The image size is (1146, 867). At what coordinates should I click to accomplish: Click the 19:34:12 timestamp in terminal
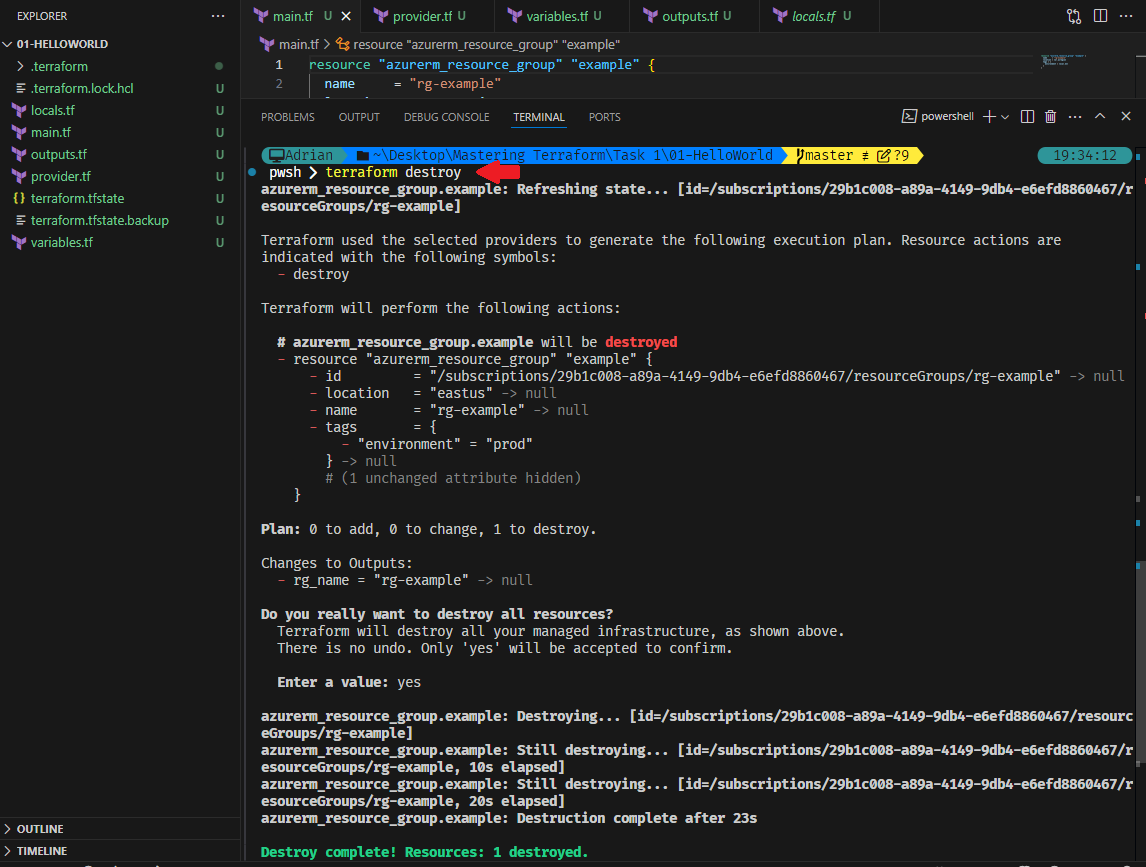[x=1085, y=155]
